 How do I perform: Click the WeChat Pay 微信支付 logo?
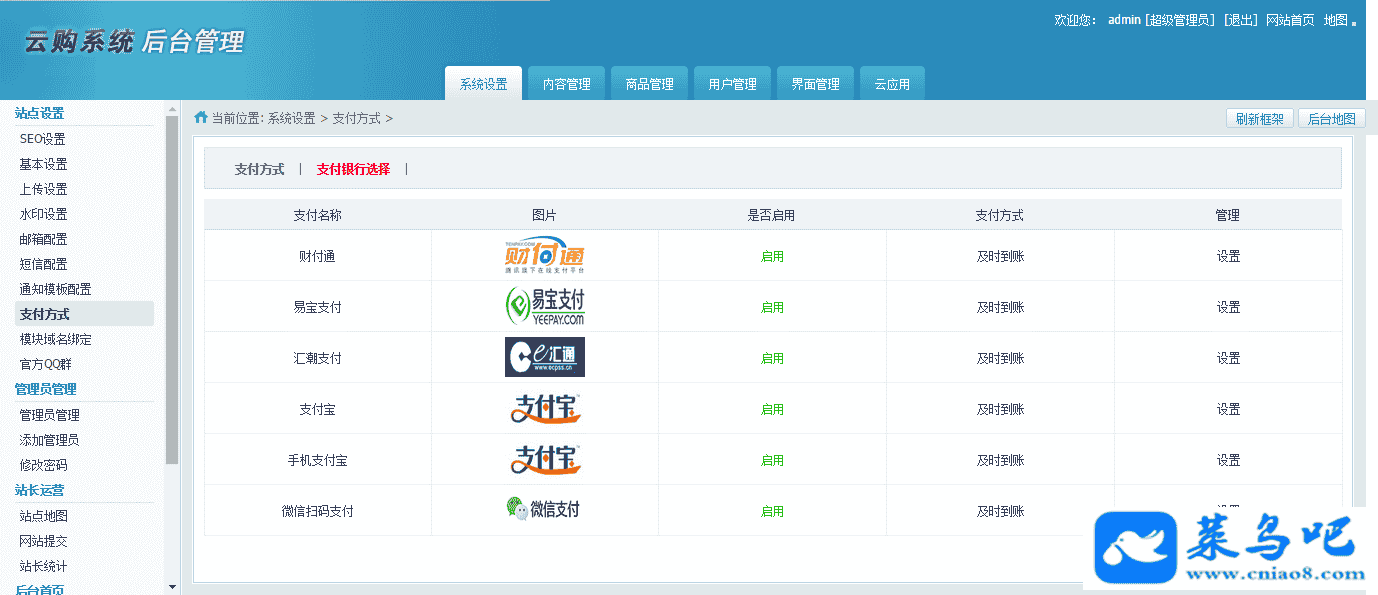(543, 510)
